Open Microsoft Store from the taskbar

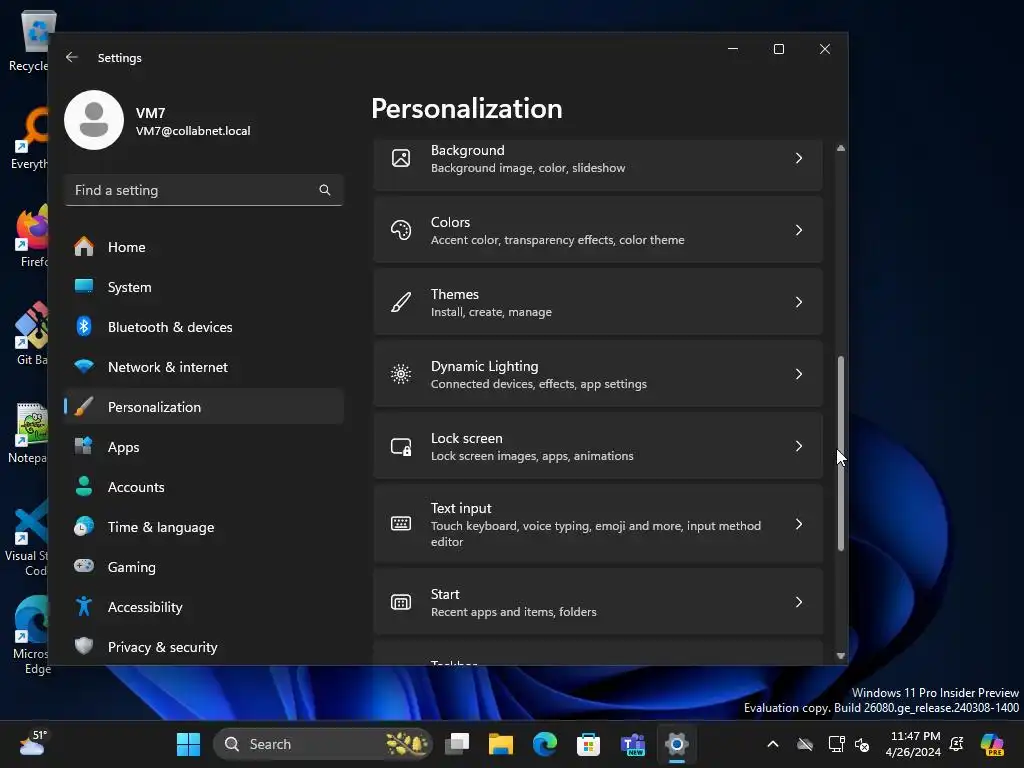588,744
